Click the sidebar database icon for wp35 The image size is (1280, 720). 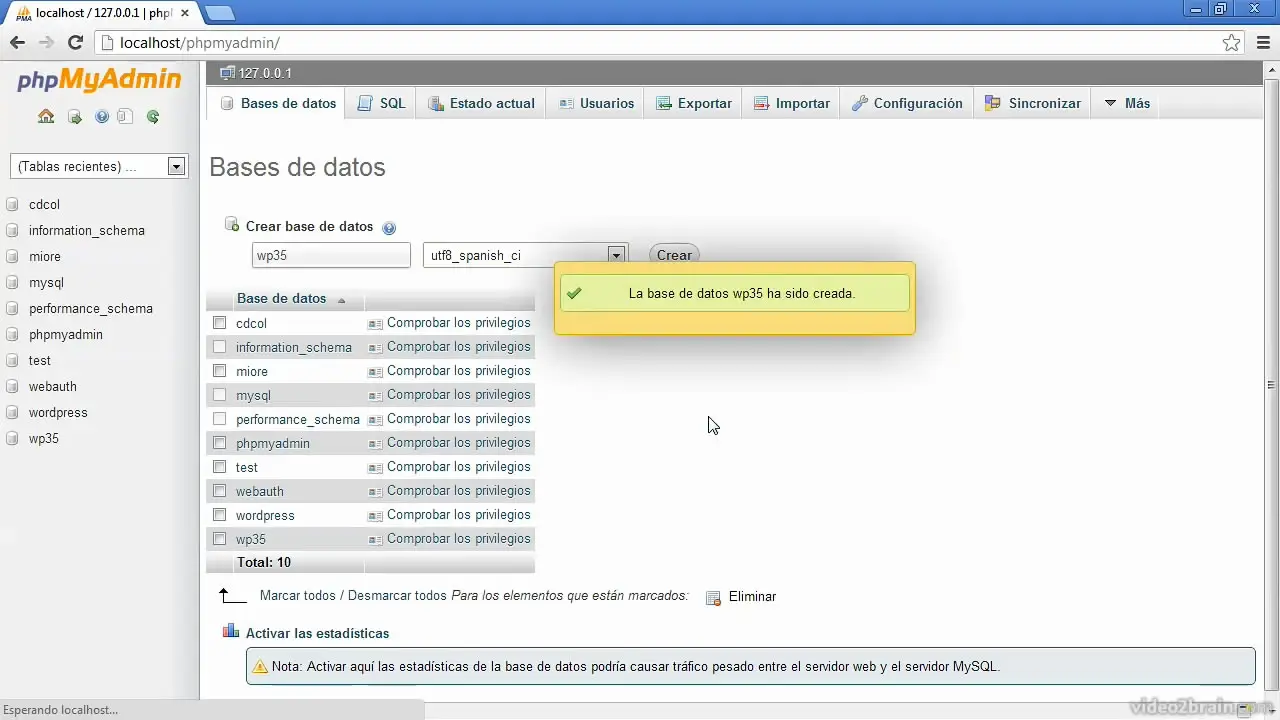[12, 439]
